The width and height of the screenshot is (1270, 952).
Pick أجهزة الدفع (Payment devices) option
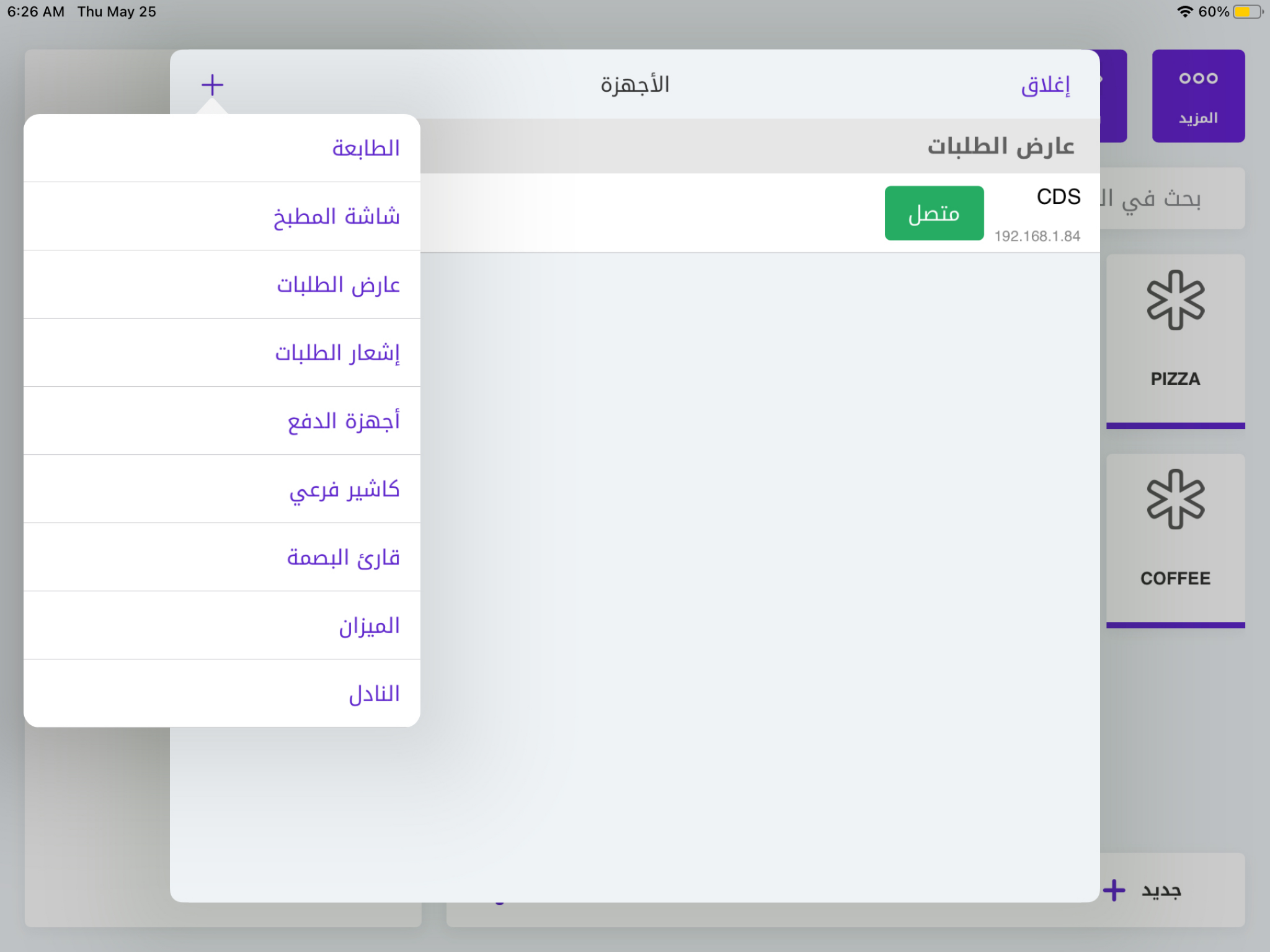[343, 421]
